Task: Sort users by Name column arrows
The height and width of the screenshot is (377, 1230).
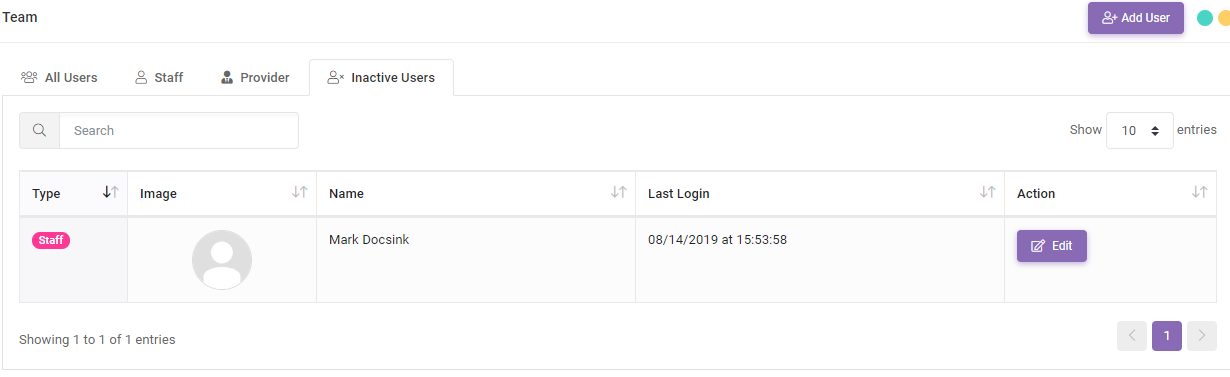Action: pyautogui.click(x=619, y=193)
